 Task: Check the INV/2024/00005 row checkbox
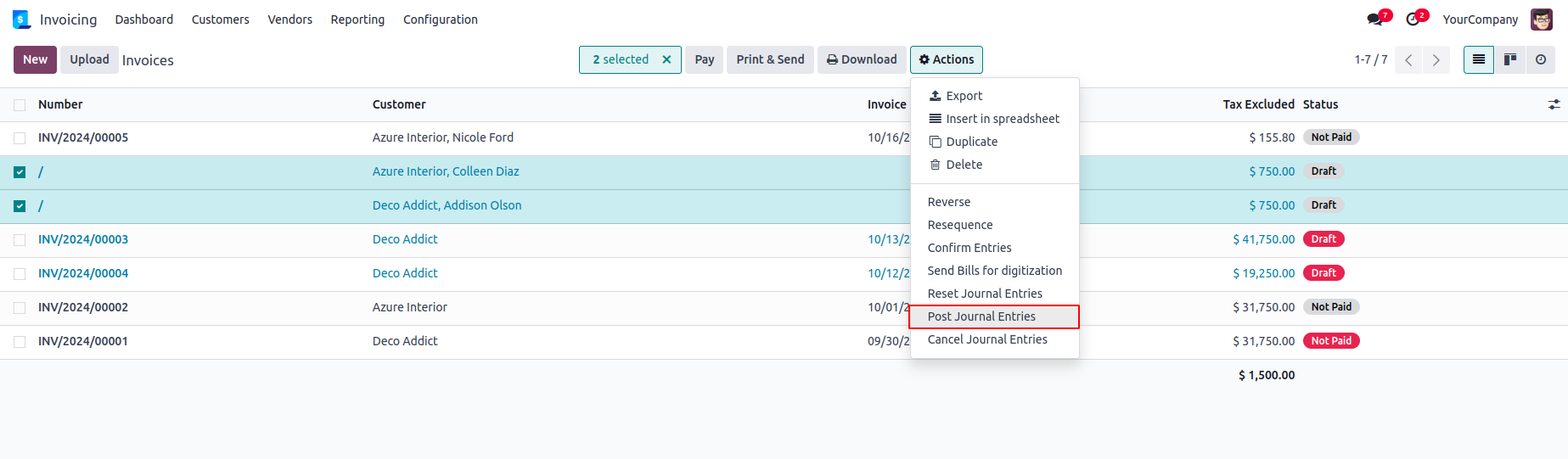pos(20,138)
